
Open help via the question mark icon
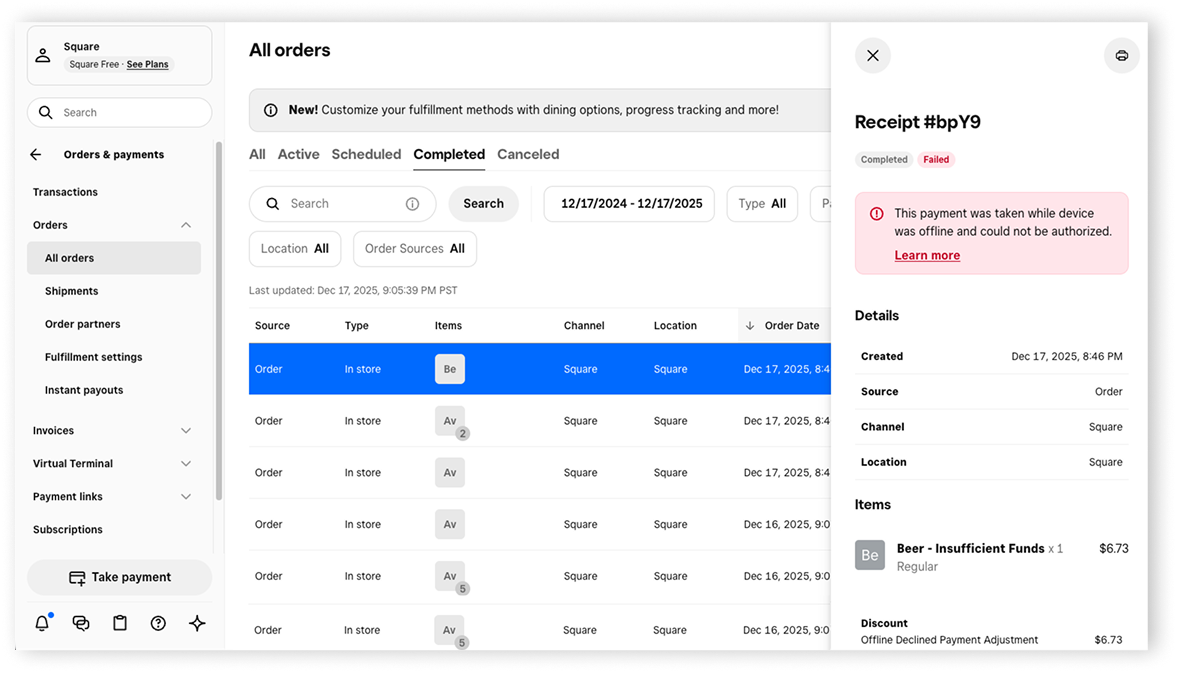tap(158, 622)
